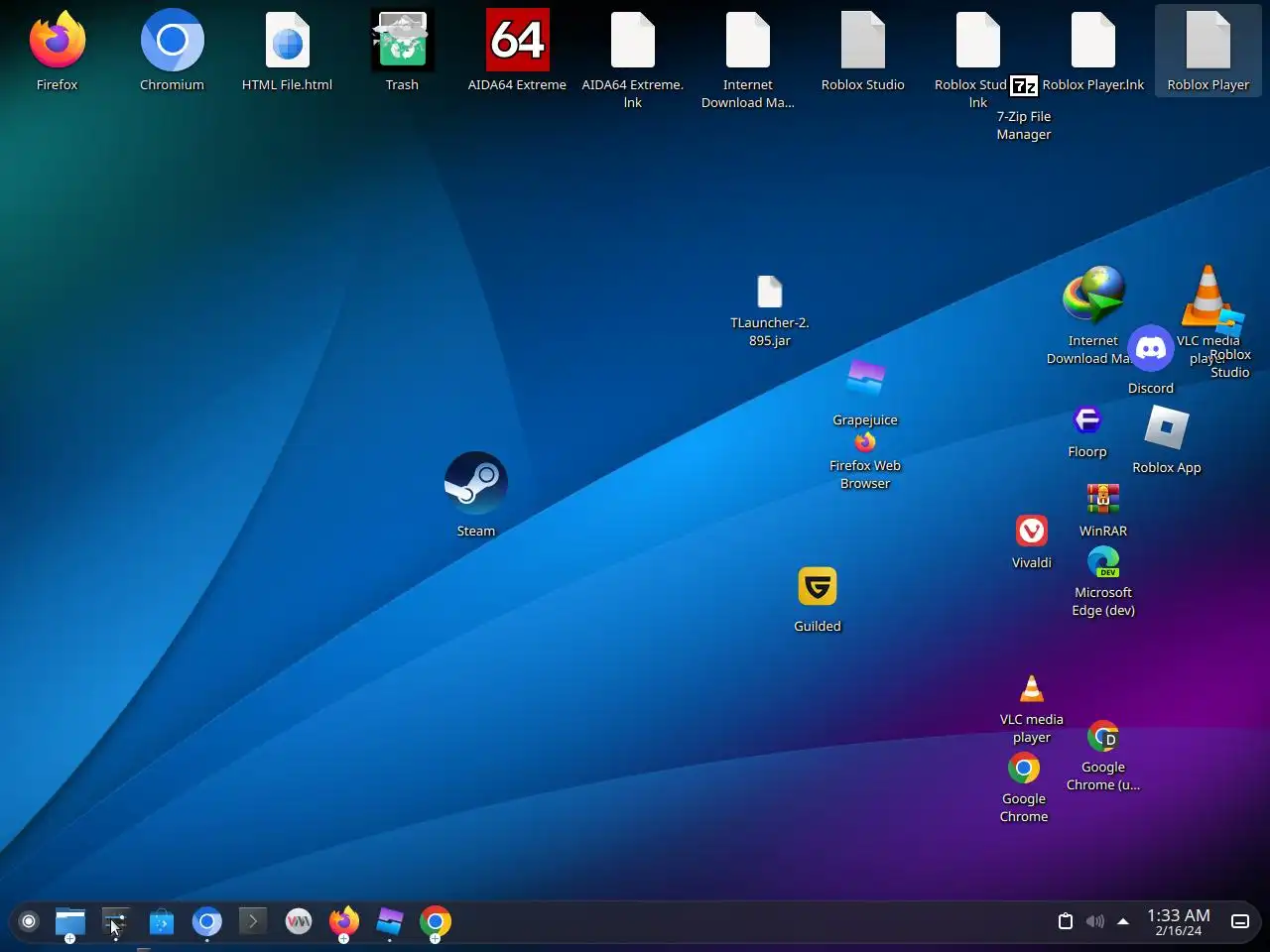Switch to Chromium in the taskbar
The image size is (1270, 952).
pyautogui.click(x=207, y=922)
